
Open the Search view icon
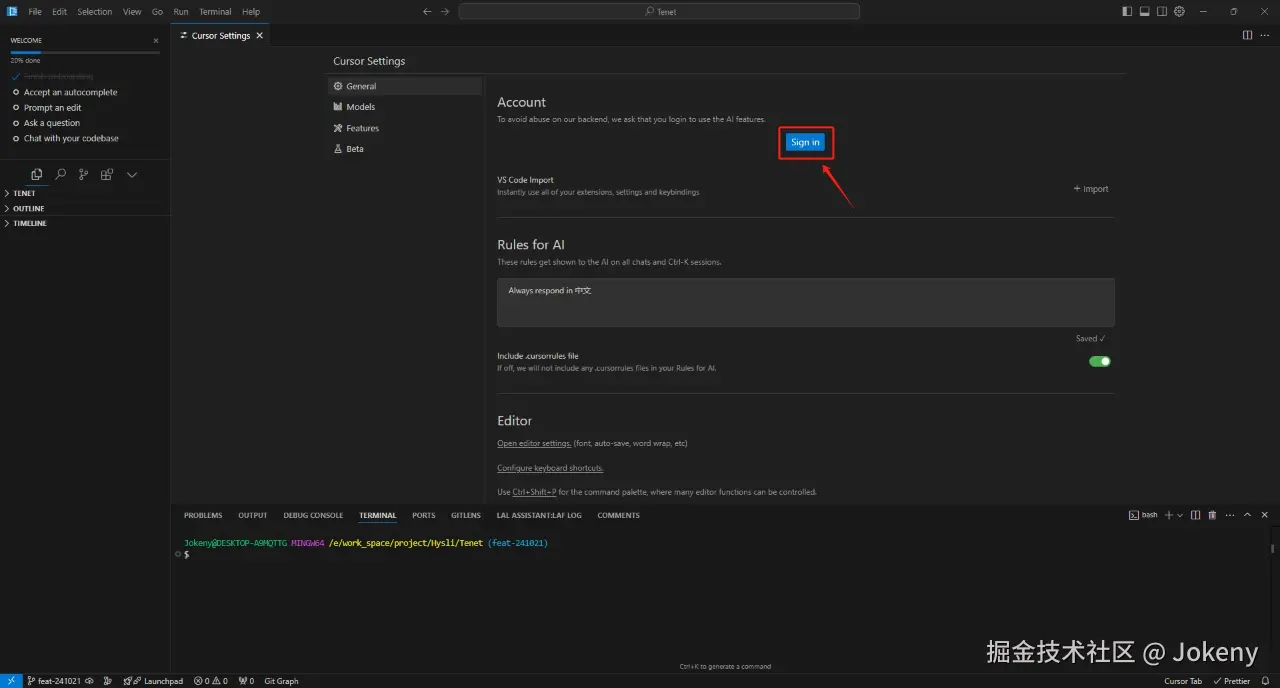[60, 174]
